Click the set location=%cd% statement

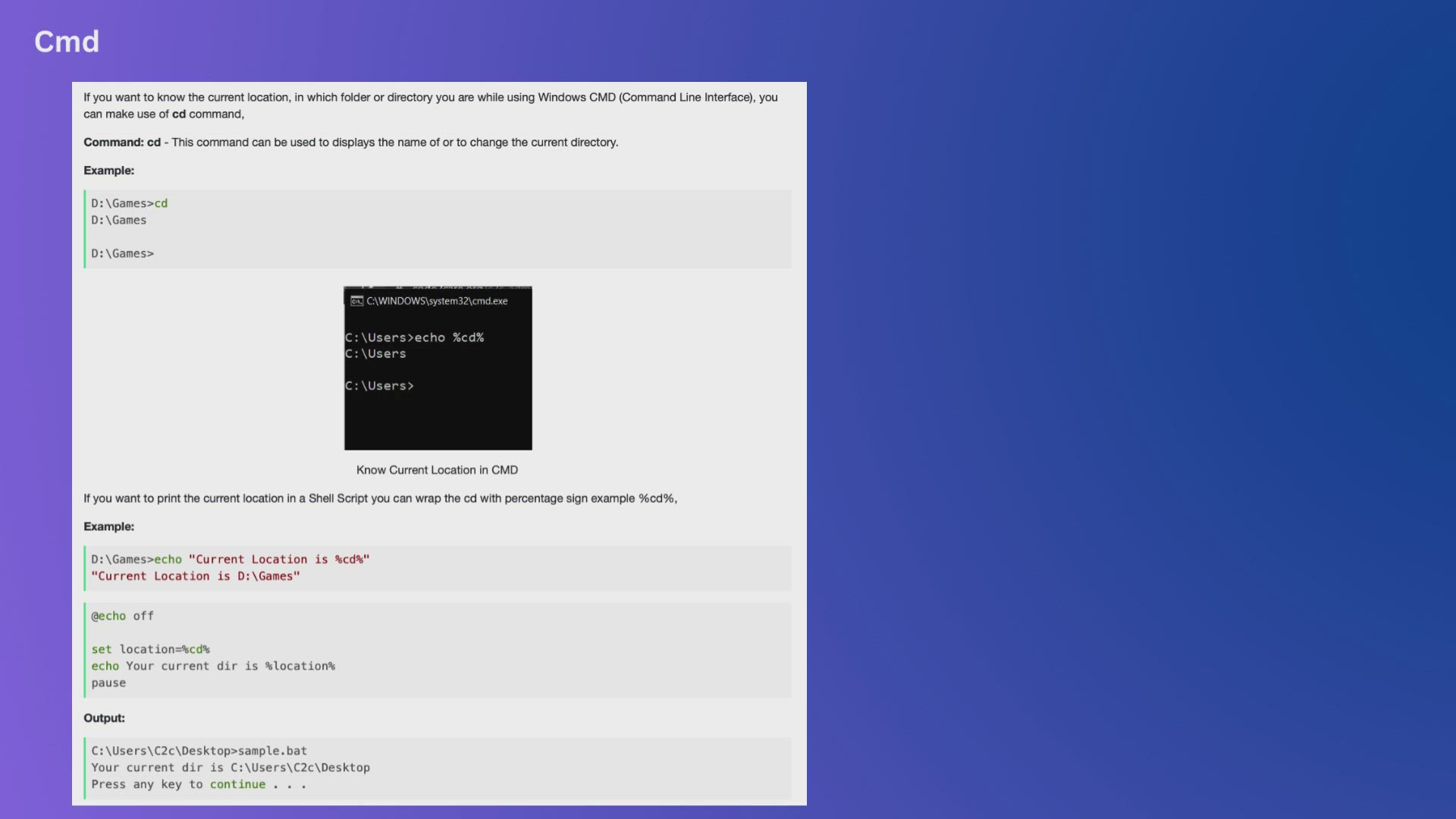[x=150, y=649]
